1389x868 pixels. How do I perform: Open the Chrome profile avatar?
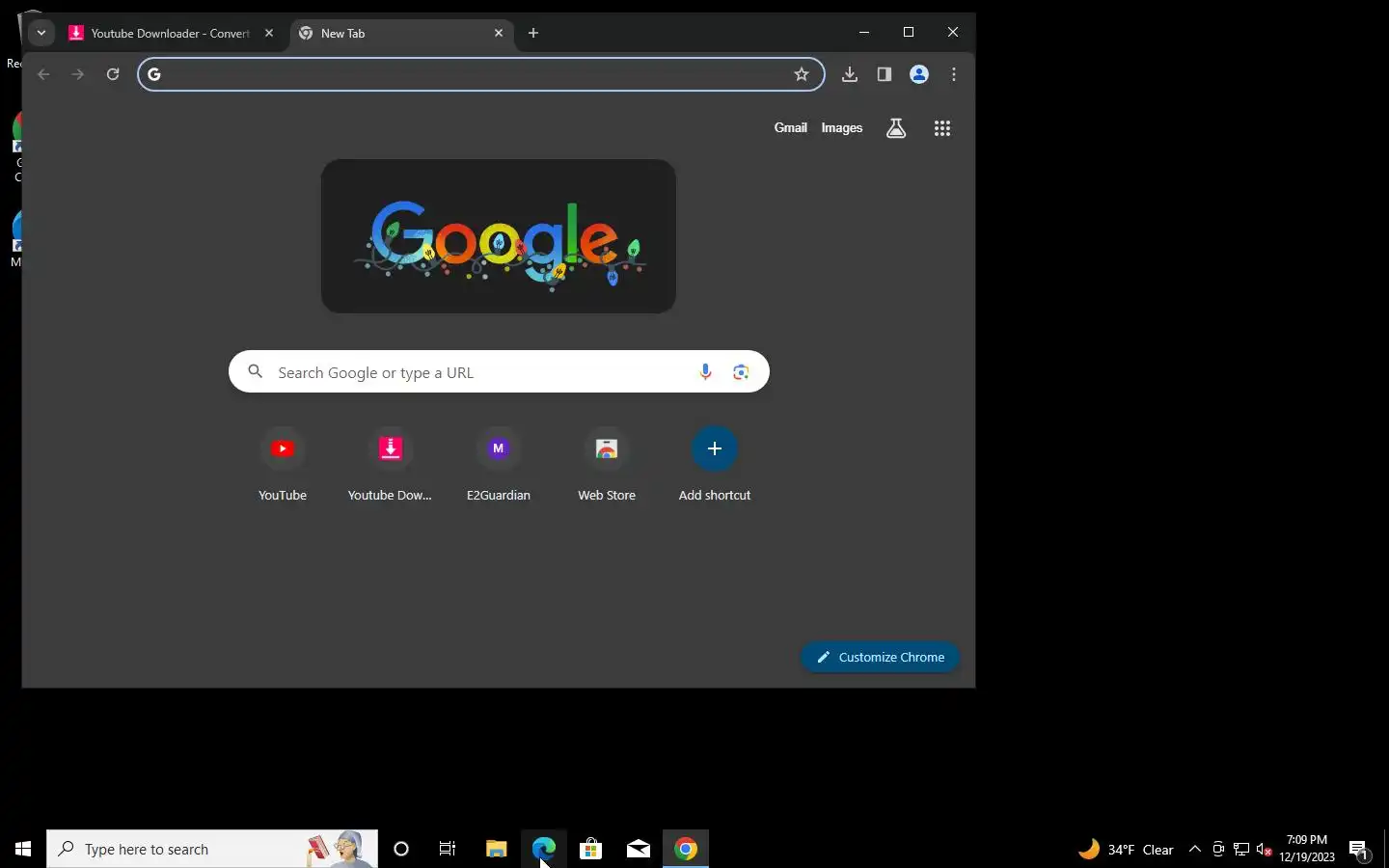pos(919,74)
